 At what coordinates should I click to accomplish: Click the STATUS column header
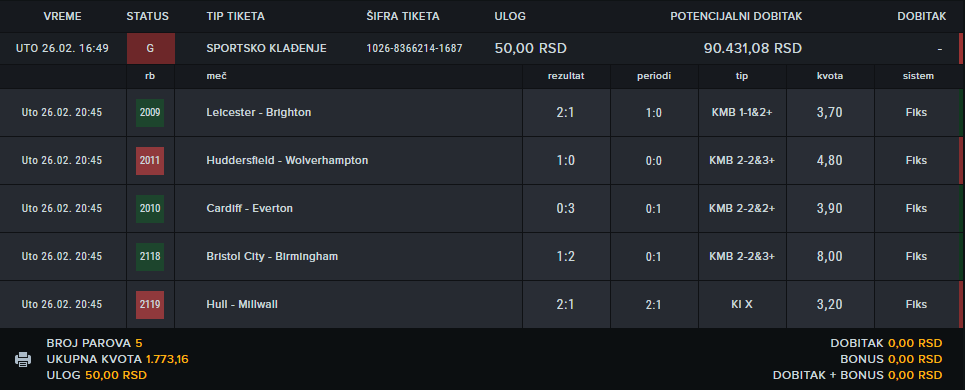pos(148,17)
